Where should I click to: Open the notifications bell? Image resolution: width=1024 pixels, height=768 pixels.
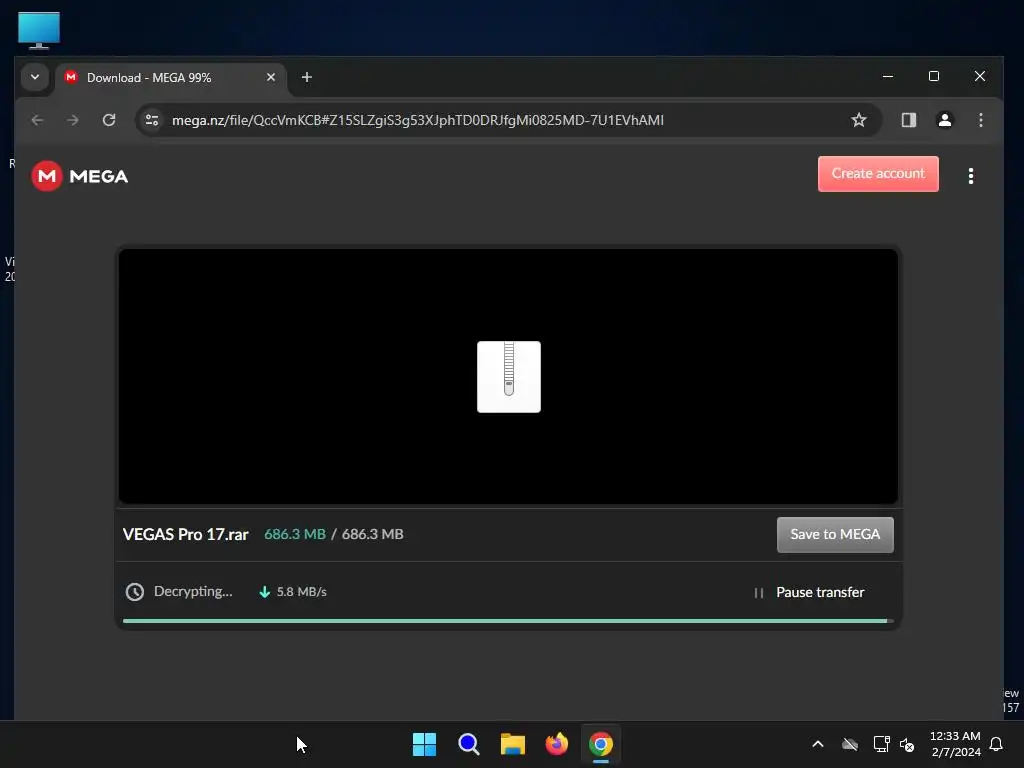(996, 744)
